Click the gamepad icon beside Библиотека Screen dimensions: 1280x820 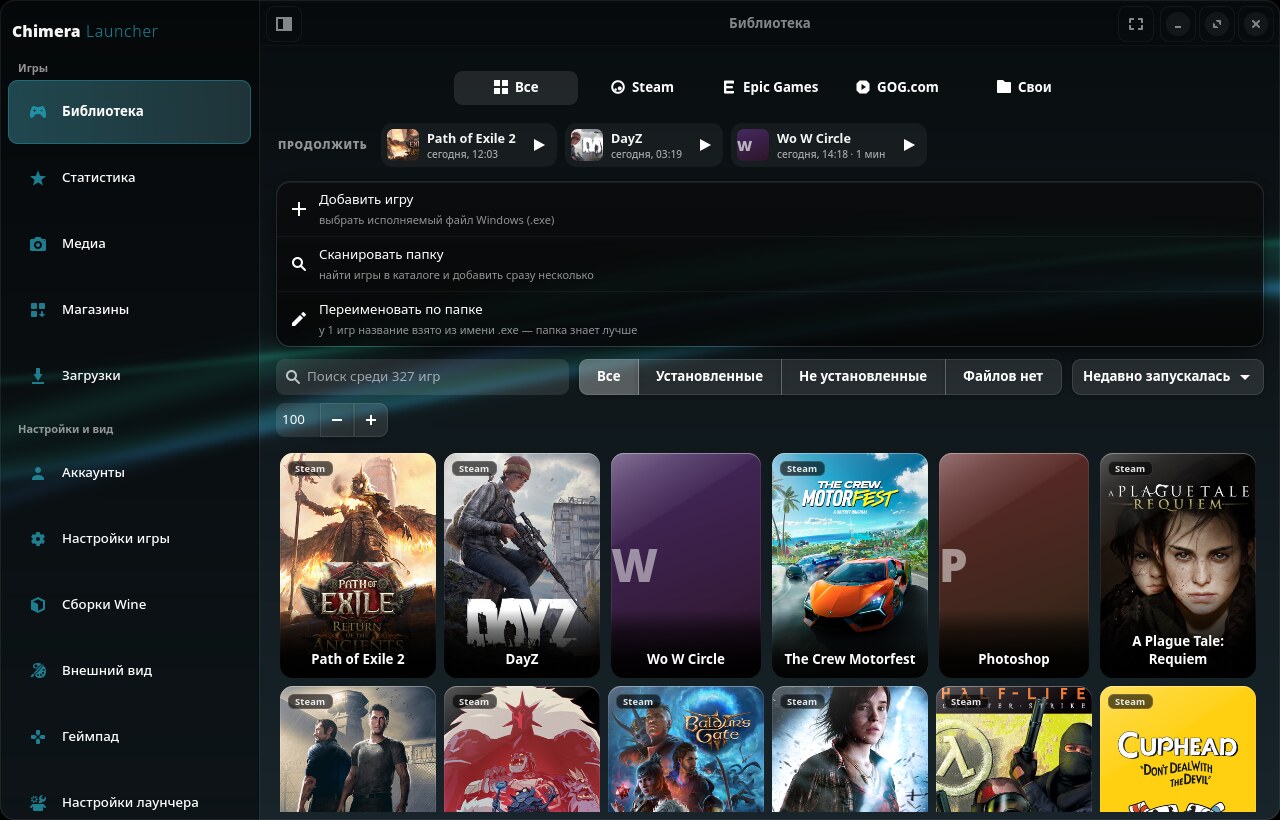tap(38, 112)
